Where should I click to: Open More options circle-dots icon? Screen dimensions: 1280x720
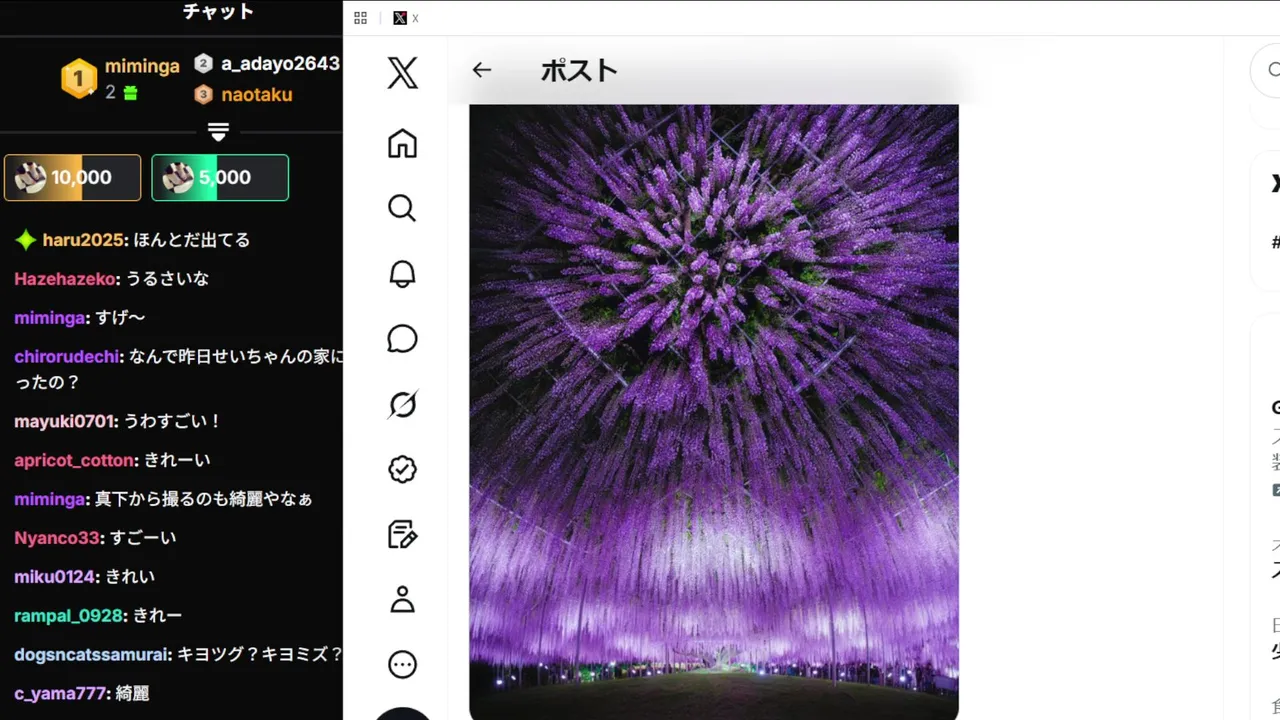[402, 664]
